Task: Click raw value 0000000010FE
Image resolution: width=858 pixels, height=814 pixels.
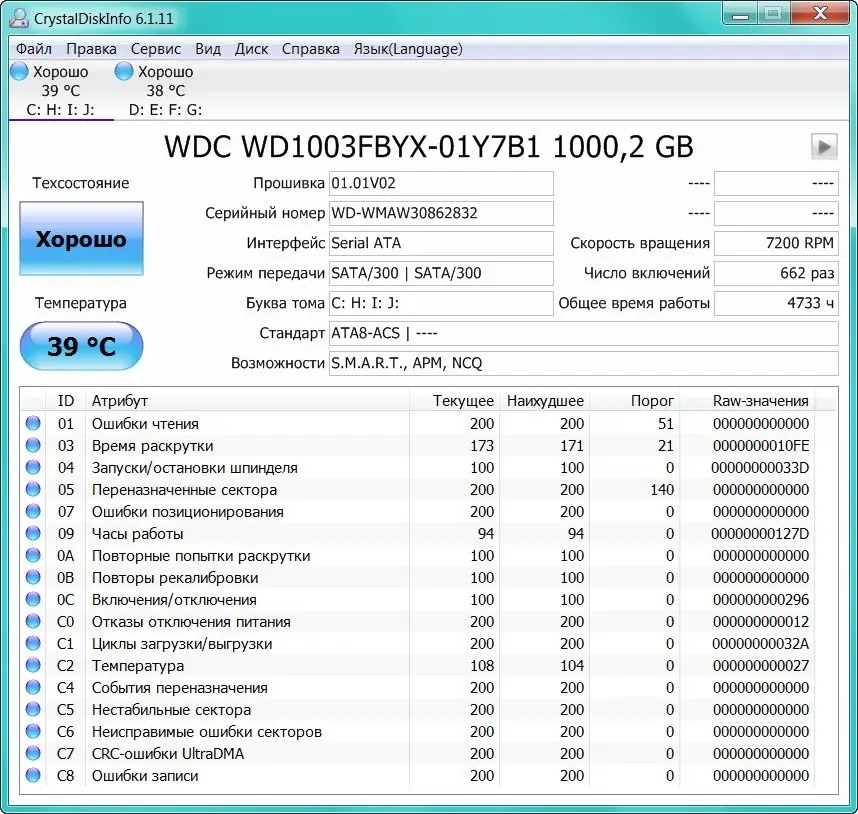Action: click(x=761, y=446)
